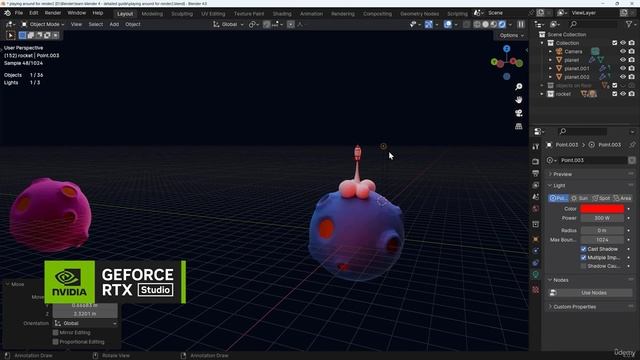Open Scene properties tab icon

coord(536,197)
